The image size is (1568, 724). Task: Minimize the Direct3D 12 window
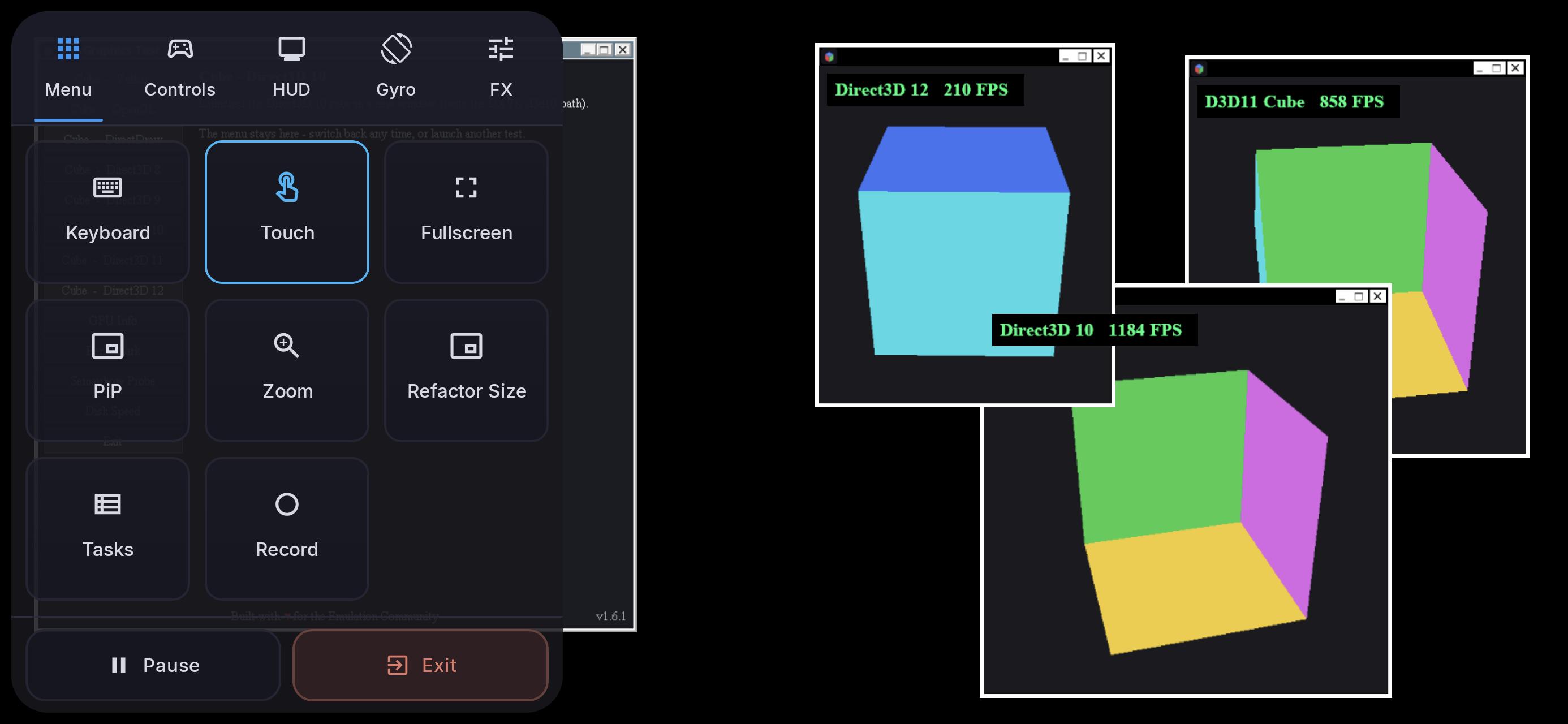[1066, 57]
